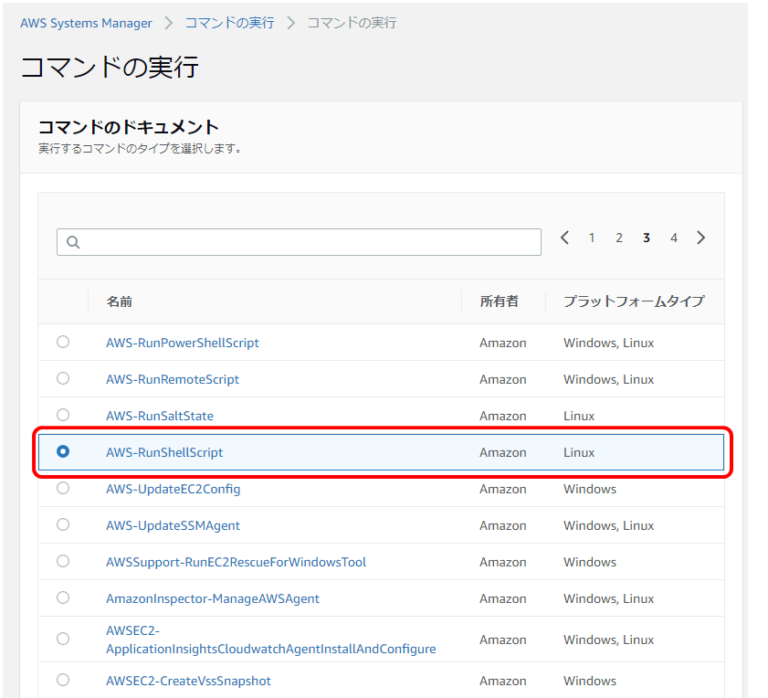Click Amazon owner cell for AWS-RunPowerShellScript
This screenshot has height=698, width=768.
[503, 343]
